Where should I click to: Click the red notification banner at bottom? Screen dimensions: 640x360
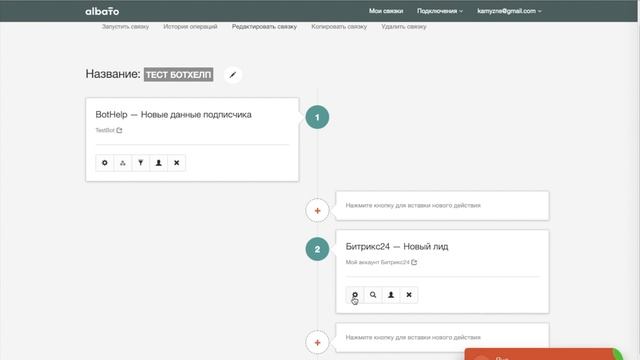coord(543,354)
